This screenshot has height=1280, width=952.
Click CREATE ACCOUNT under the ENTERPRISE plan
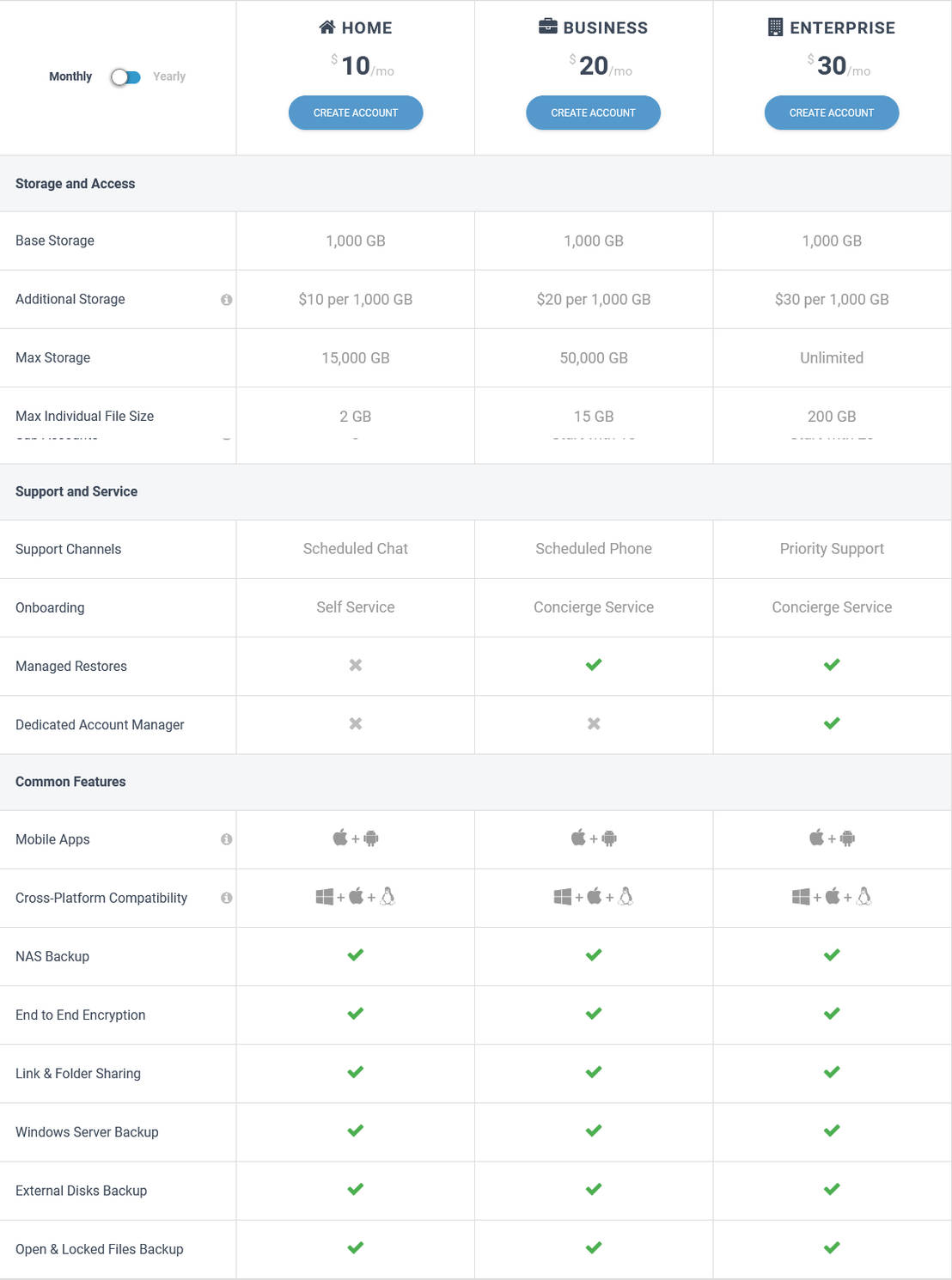point(831,113)
